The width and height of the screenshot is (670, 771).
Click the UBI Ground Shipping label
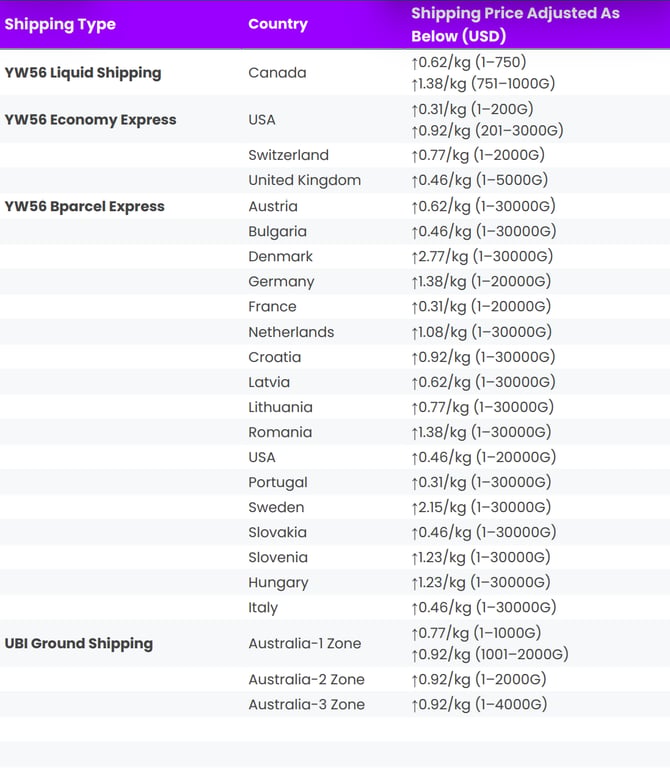tap(79, 643)
